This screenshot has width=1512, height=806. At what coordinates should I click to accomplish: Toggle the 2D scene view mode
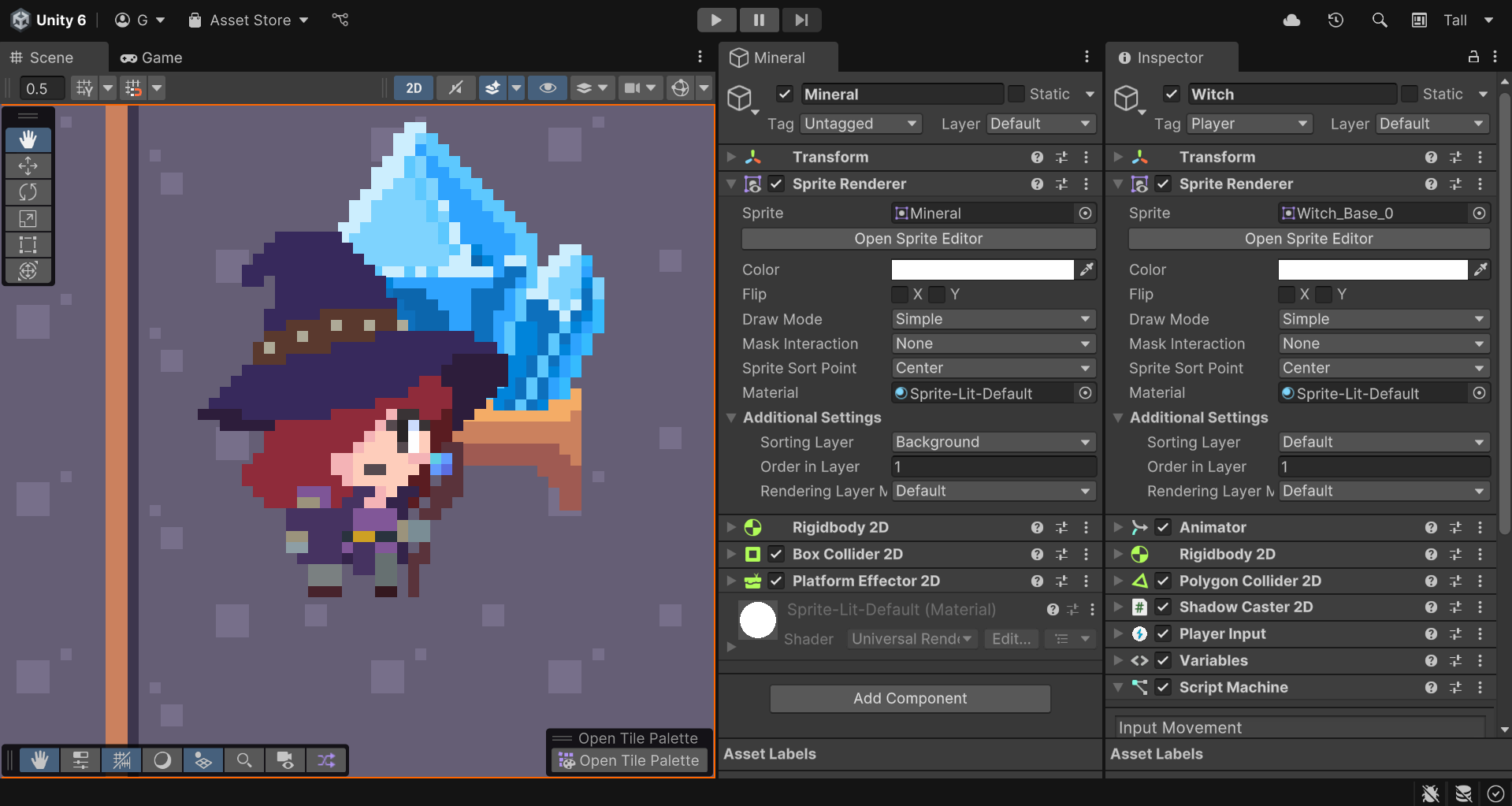click(414, 88)
